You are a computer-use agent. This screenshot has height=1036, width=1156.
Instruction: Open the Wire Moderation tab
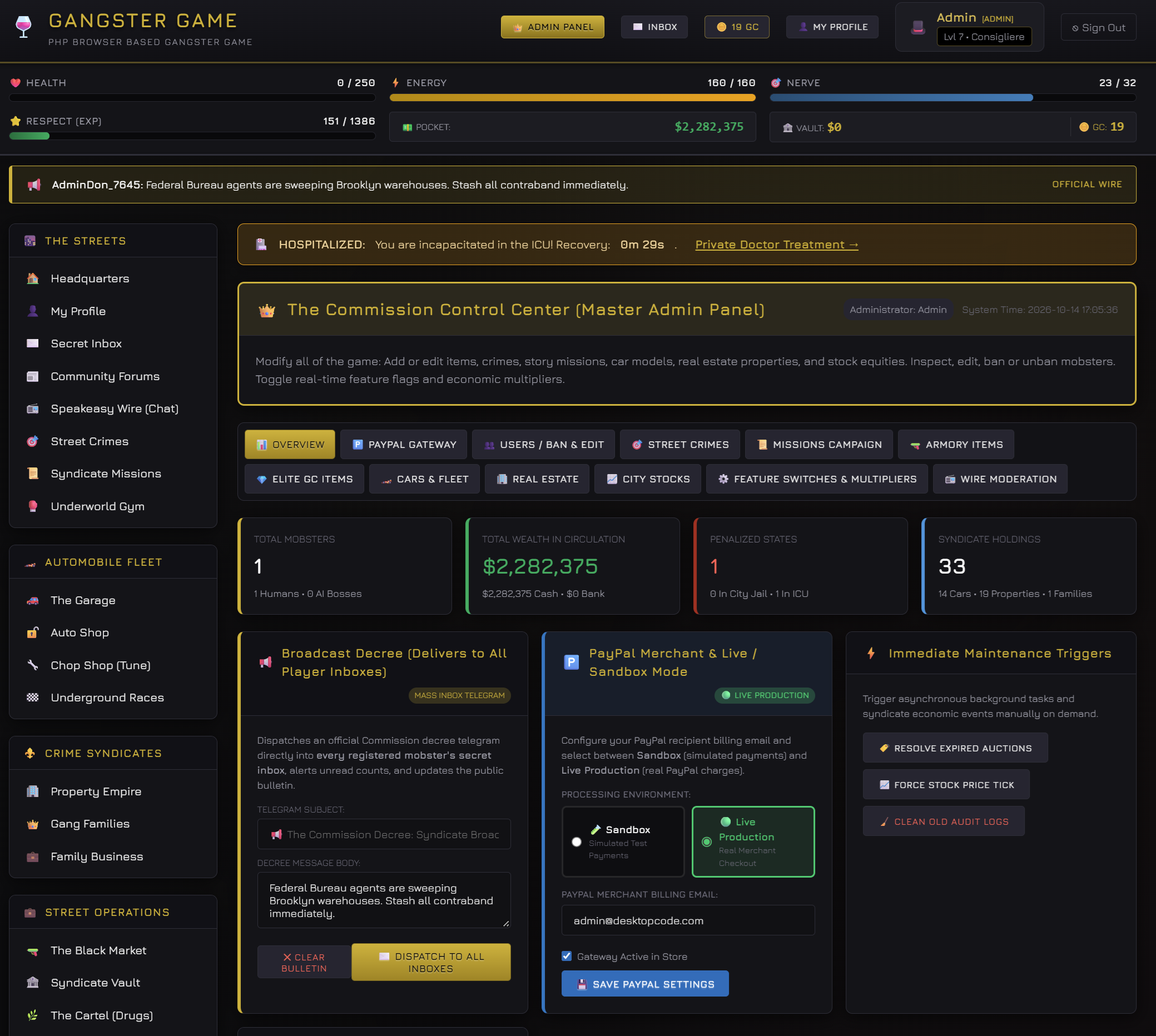tap(1000, 479)
